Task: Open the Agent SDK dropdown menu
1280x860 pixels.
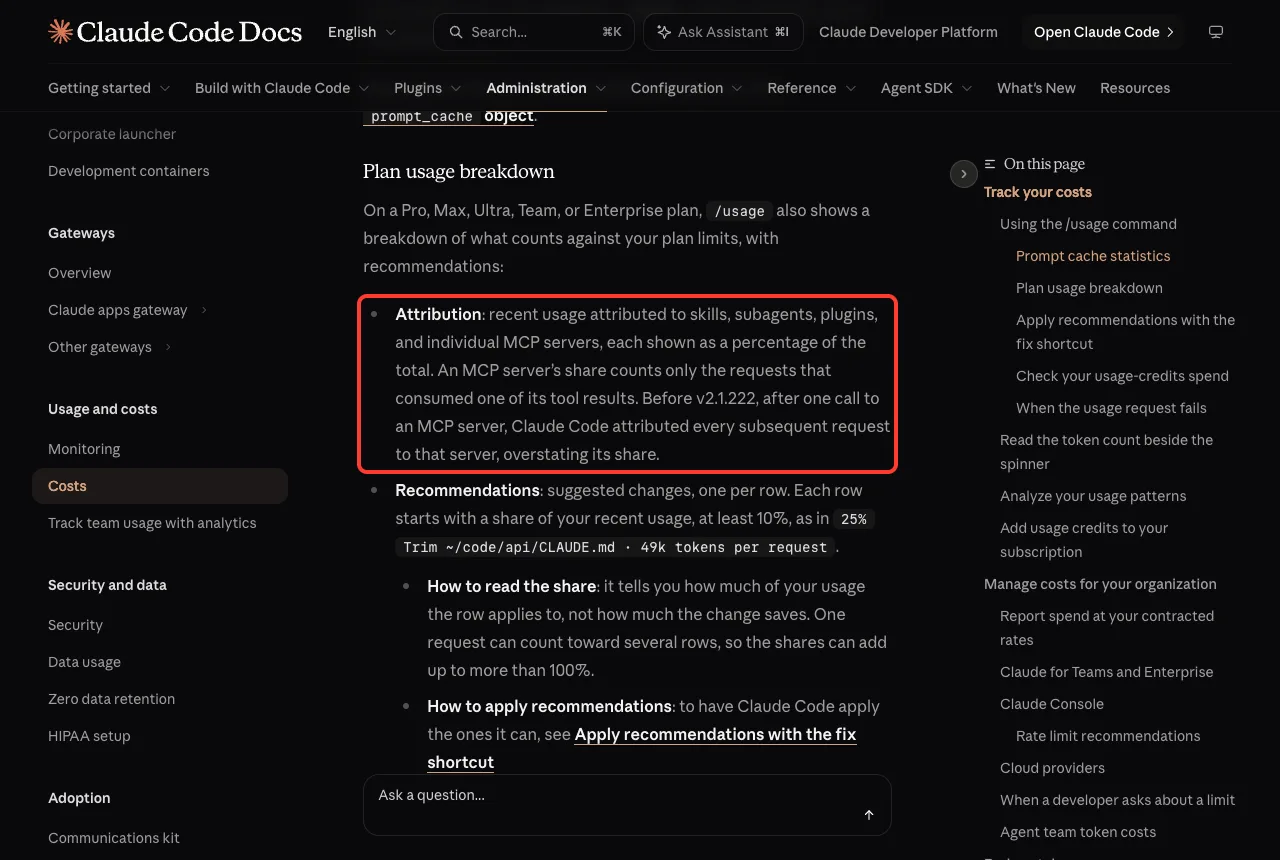Action: 927,88
